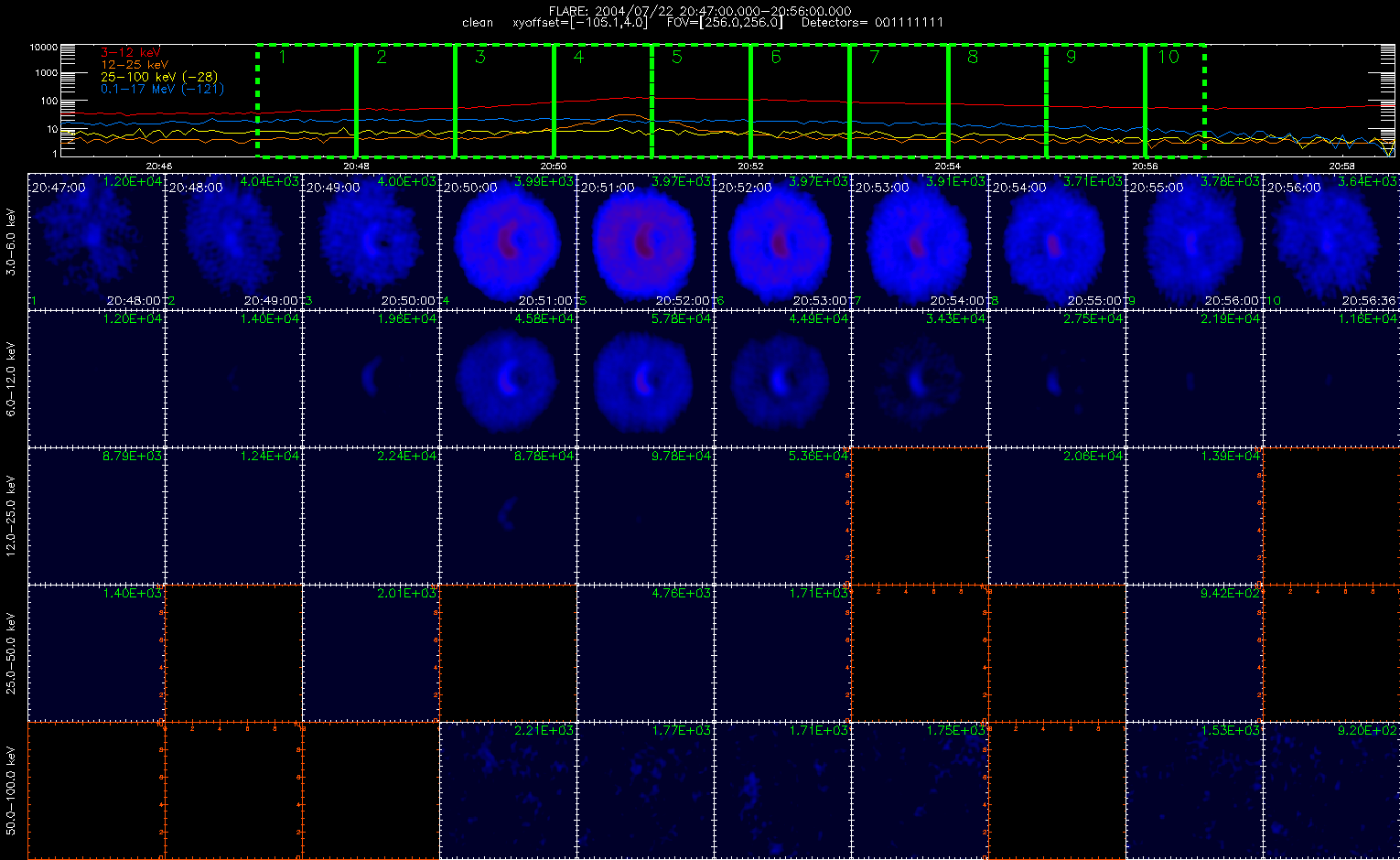Select interval 6 on the lightcurve timeline
The height and width of the screenshot is (860, 1400).
pos(801,101)
